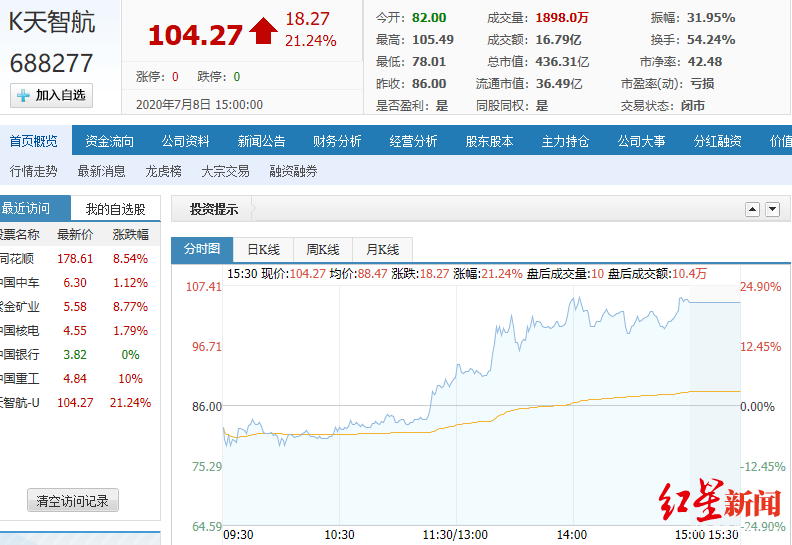This screenshot has height=545, width=792.
Task: Click the 融资融券 link
Action: [293, 171]
